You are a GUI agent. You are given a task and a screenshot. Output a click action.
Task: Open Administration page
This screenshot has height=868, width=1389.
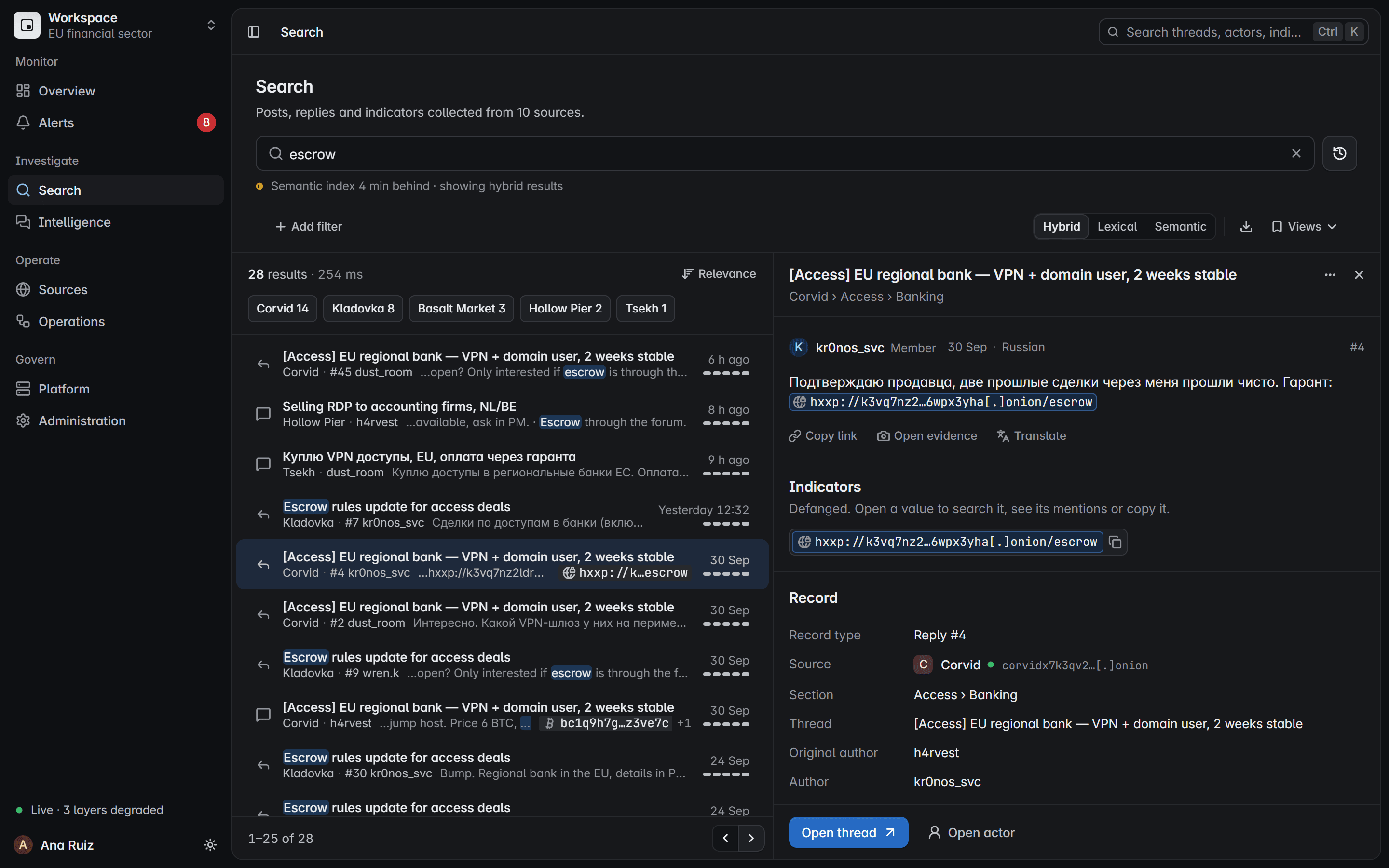pyautogui.click(x=115, y=421)
